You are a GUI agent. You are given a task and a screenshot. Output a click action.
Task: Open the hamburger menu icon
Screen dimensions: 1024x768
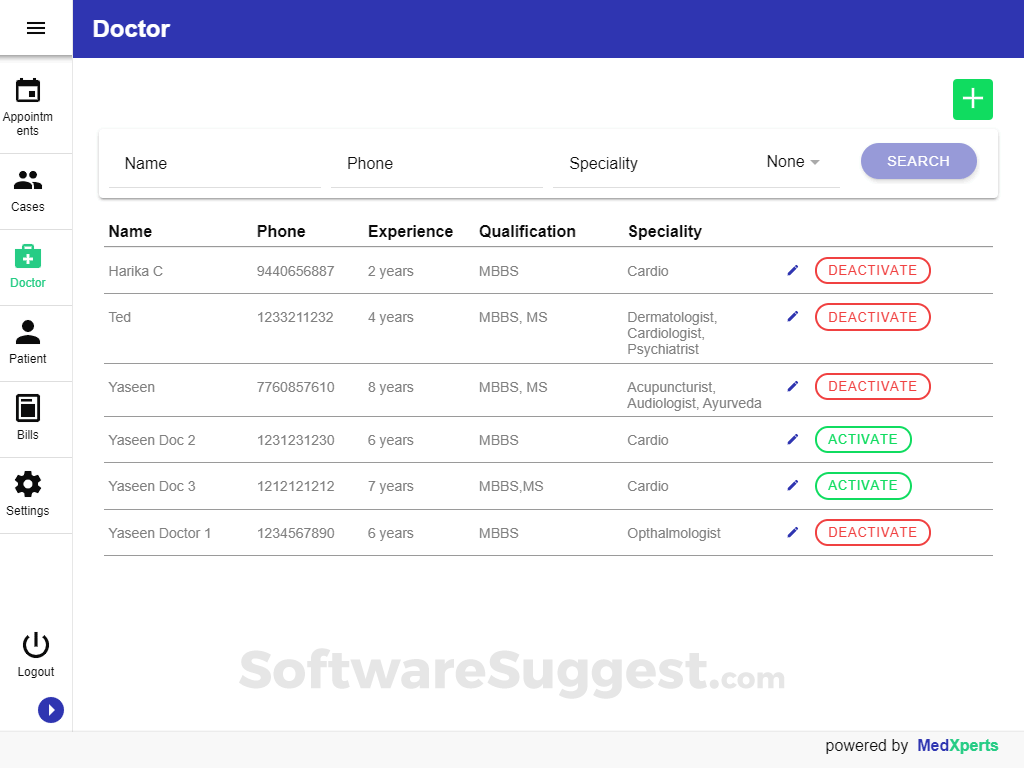click(36, 28)
